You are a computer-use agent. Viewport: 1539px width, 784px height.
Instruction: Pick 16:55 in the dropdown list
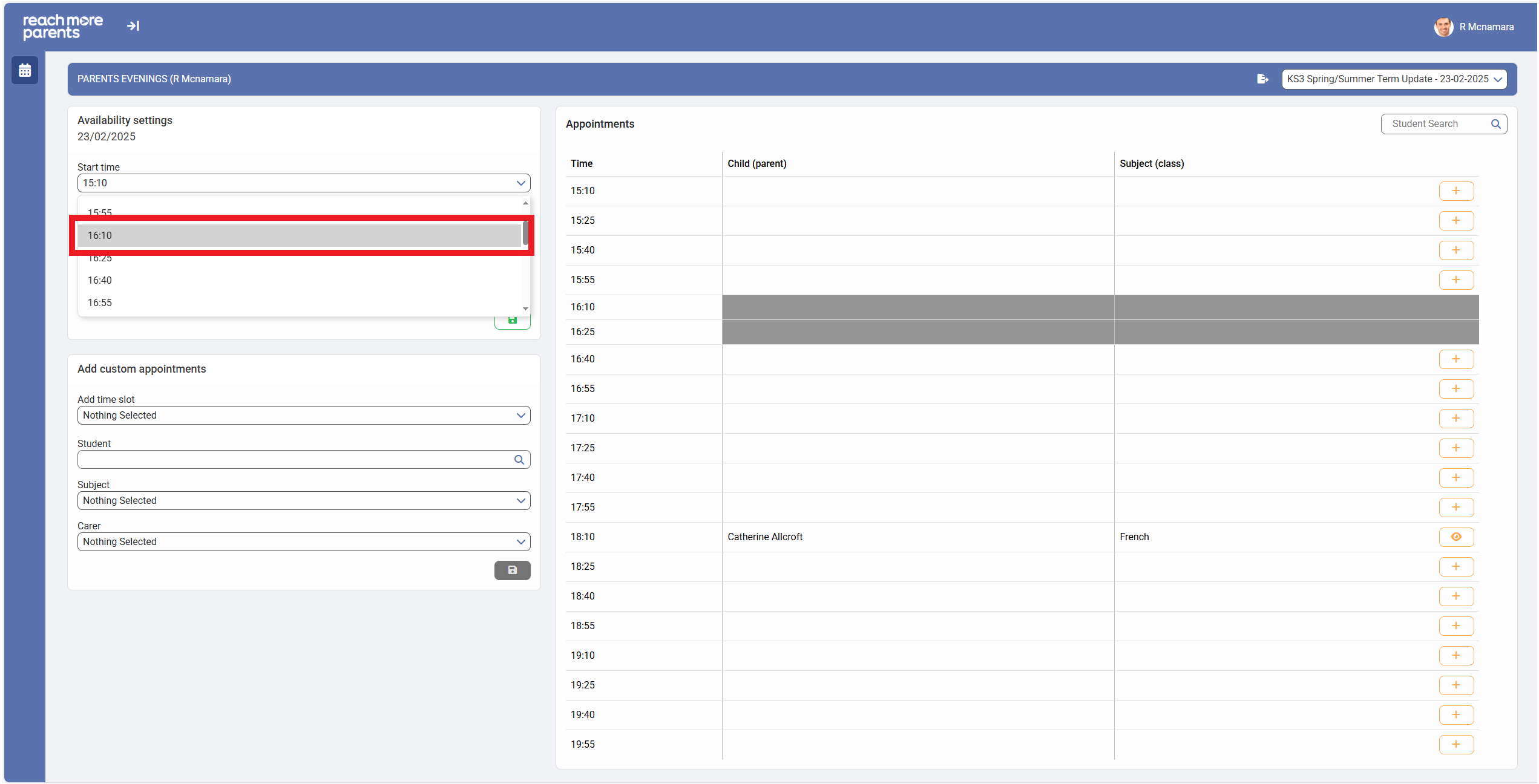tap(300, 303)
